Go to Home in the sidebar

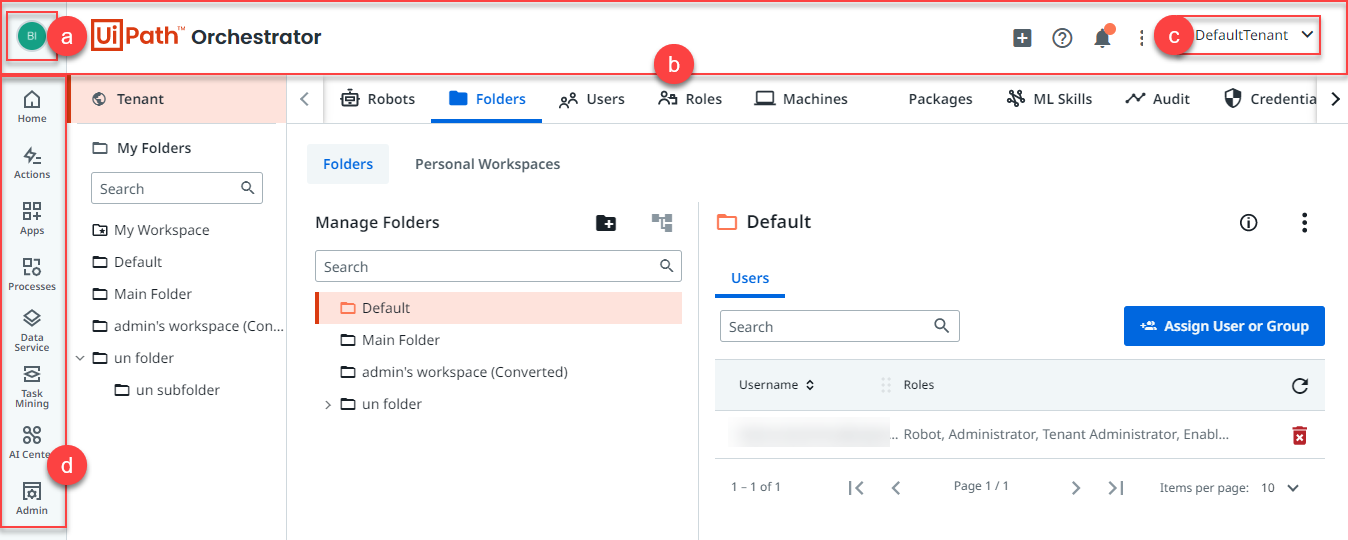tap(32, 107)
